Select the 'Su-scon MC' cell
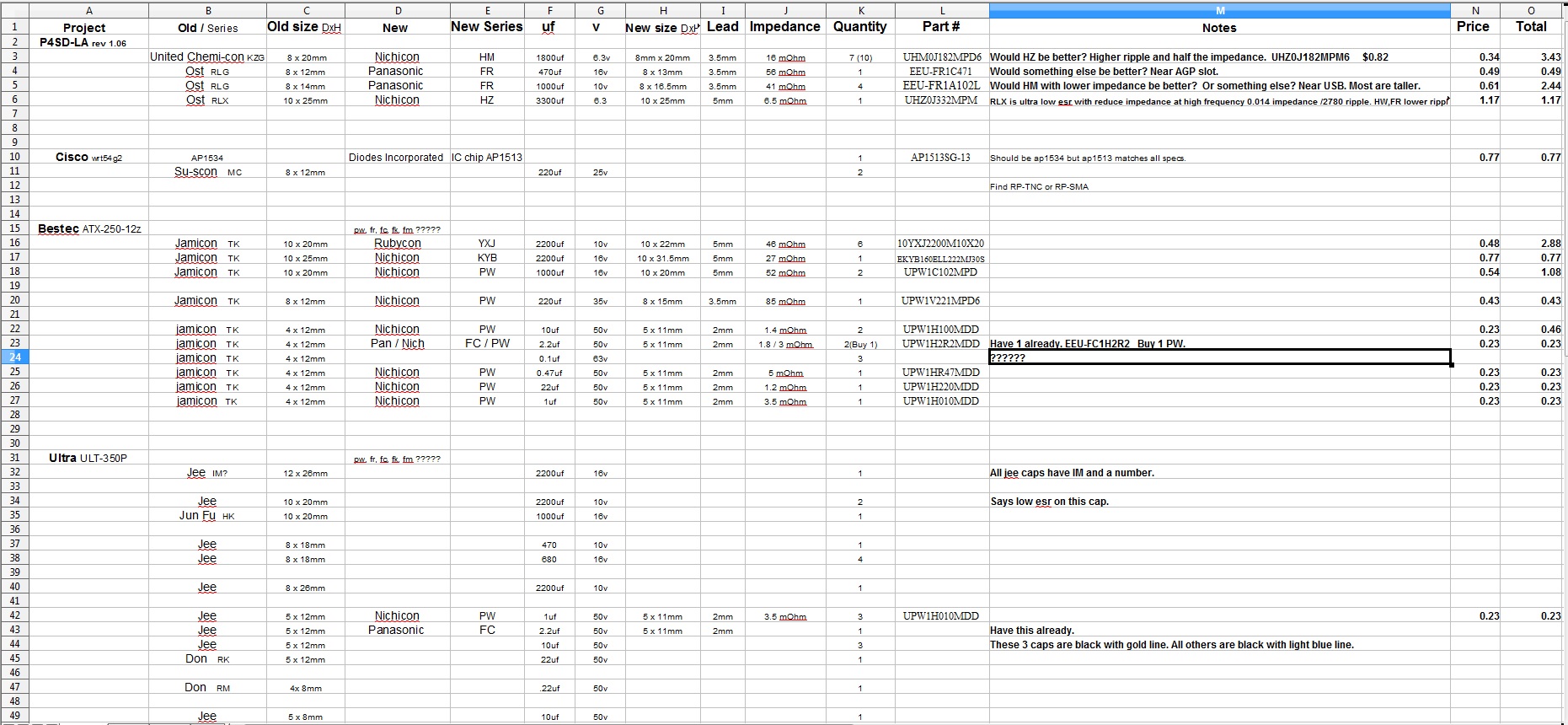 pyautogui.click(x=208, y=172)
